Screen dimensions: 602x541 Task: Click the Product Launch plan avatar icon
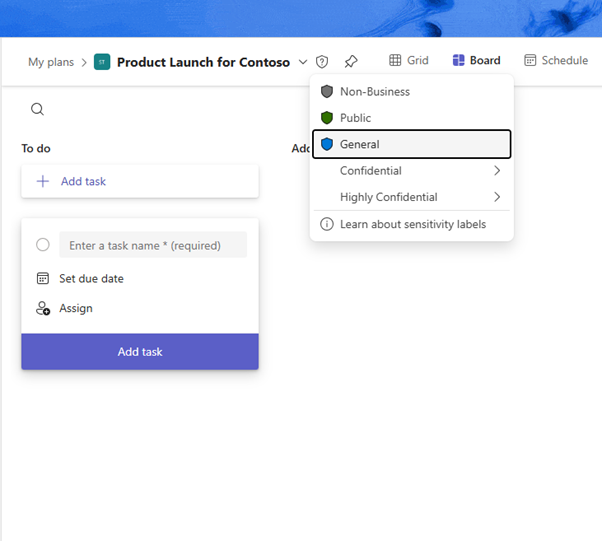[102, 62]
